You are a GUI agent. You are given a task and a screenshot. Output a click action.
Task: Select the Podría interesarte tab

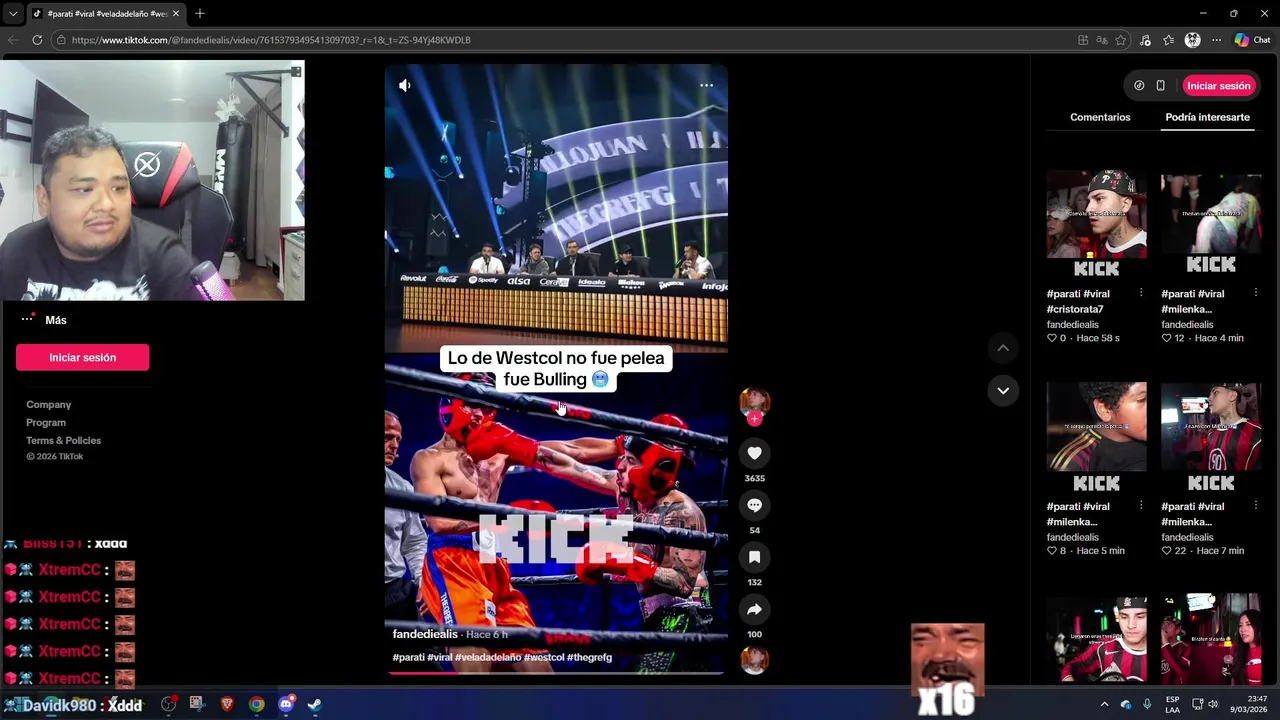1207,117
